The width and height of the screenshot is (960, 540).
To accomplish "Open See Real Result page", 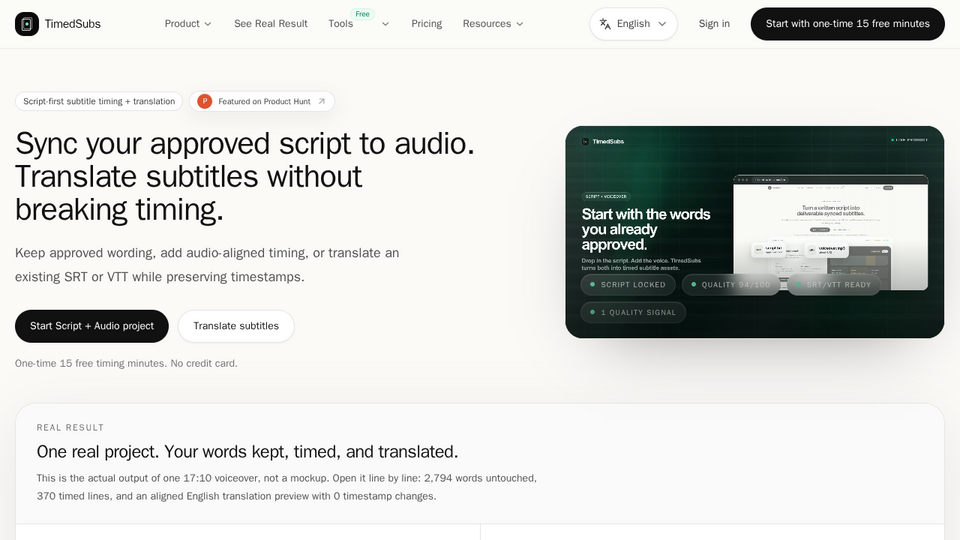I will (271, 24).
